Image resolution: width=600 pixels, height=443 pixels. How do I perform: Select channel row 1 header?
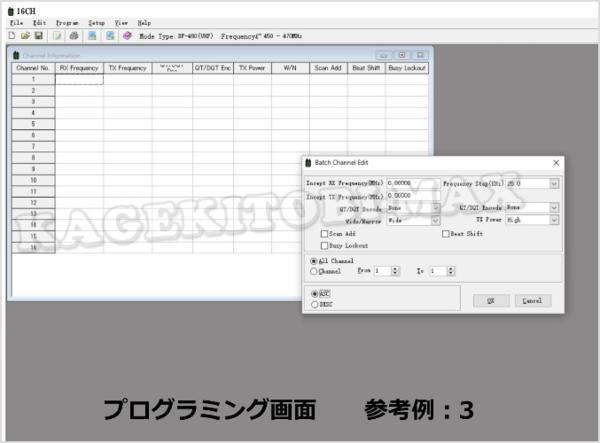pos(33,80)
